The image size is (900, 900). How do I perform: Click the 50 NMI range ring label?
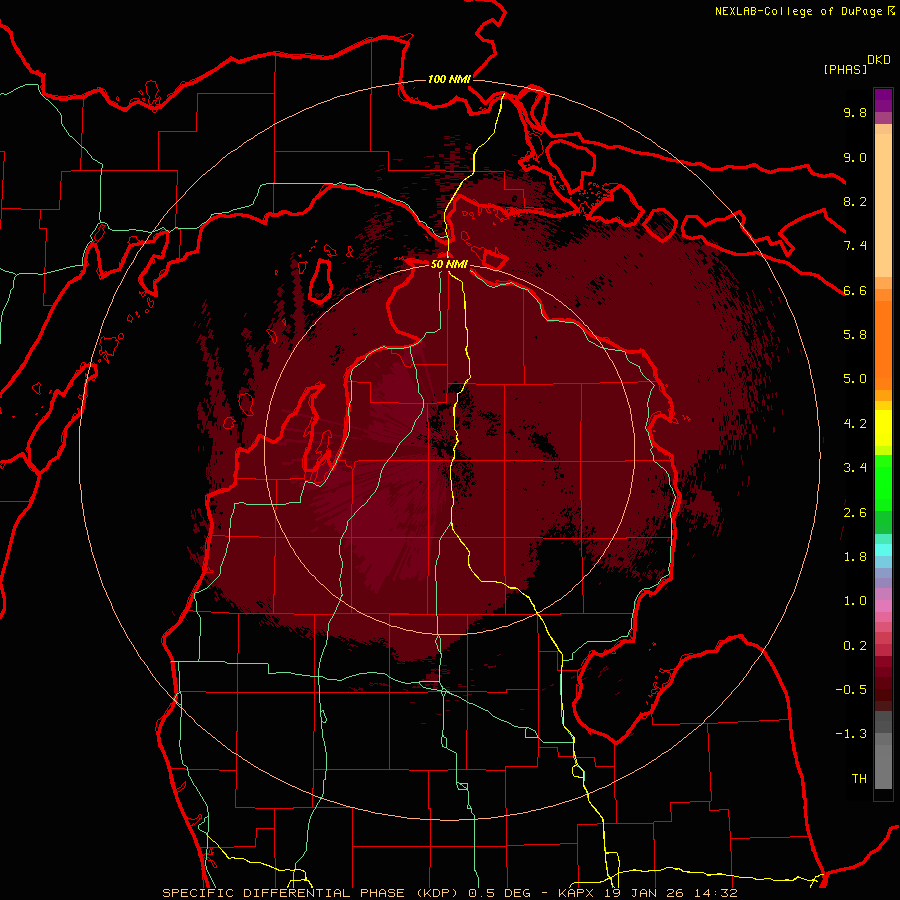tap(449, 264)
